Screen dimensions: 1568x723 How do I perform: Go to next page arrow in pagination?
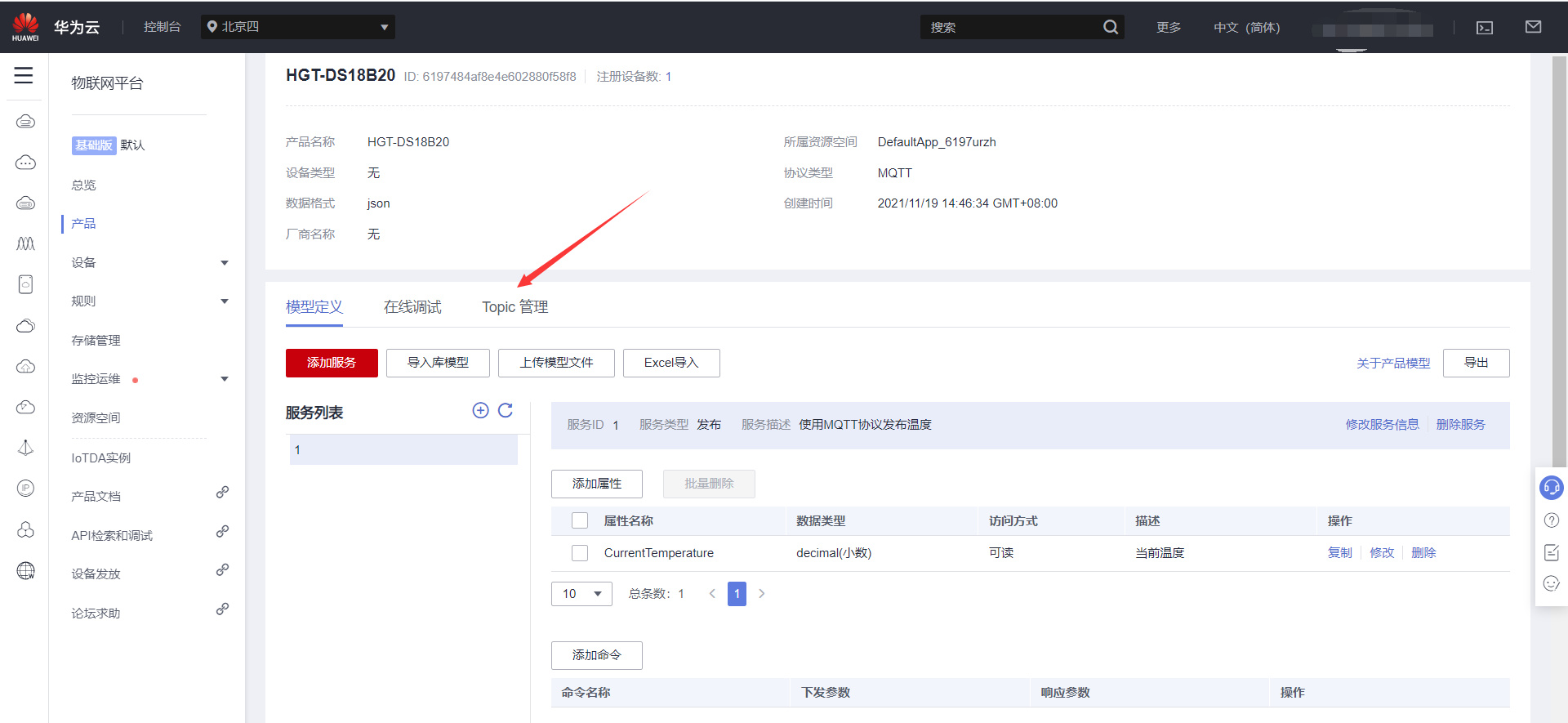coord(761,594)
